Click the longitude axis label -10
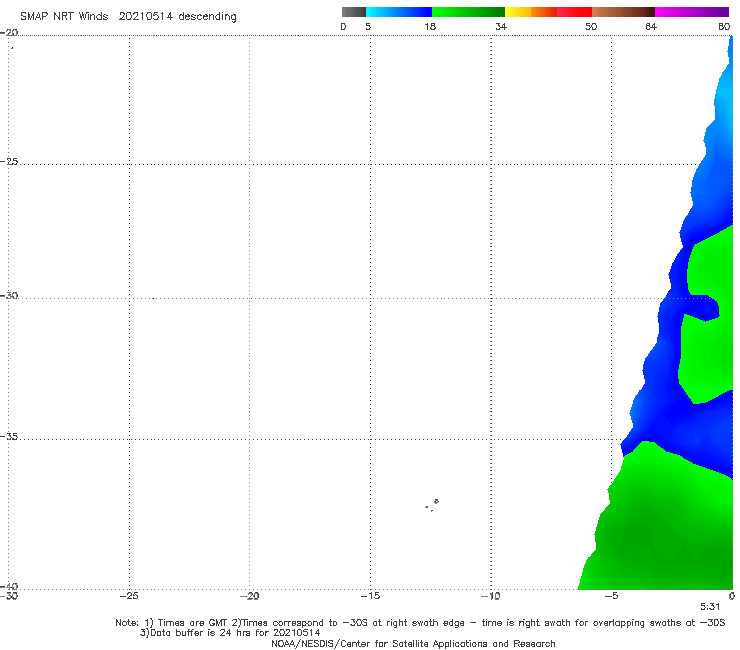 (x=491, y=596)
